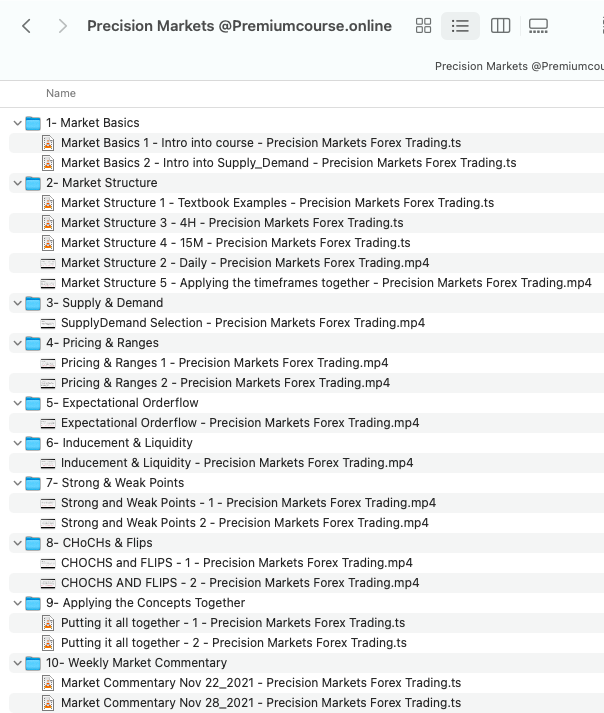Viewport: 604px width, 713px height.
Task: Sort by the Name column header
Action: click(x=61, y=93)
